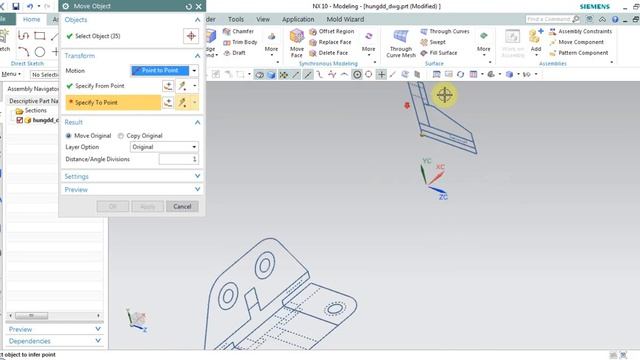Open Specify From Point options arrow
Viewport: 640px width, 360px height.
(x=195, y=86)
